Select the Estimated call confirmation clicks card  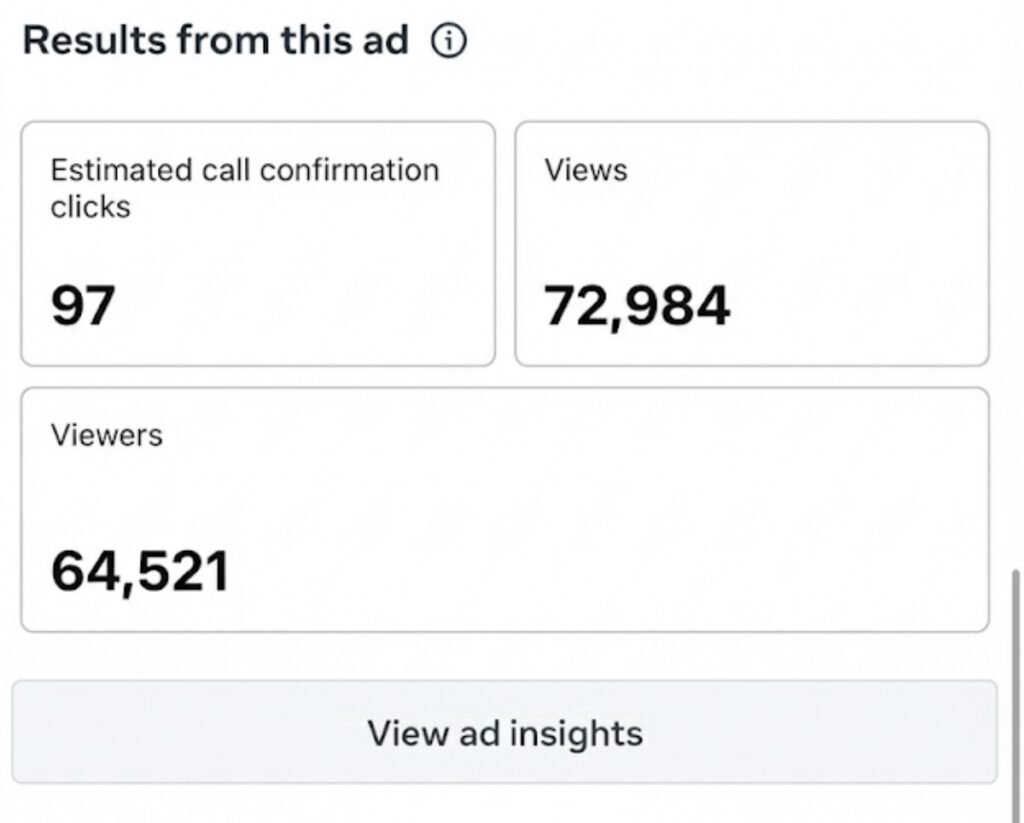pos(258,244)
